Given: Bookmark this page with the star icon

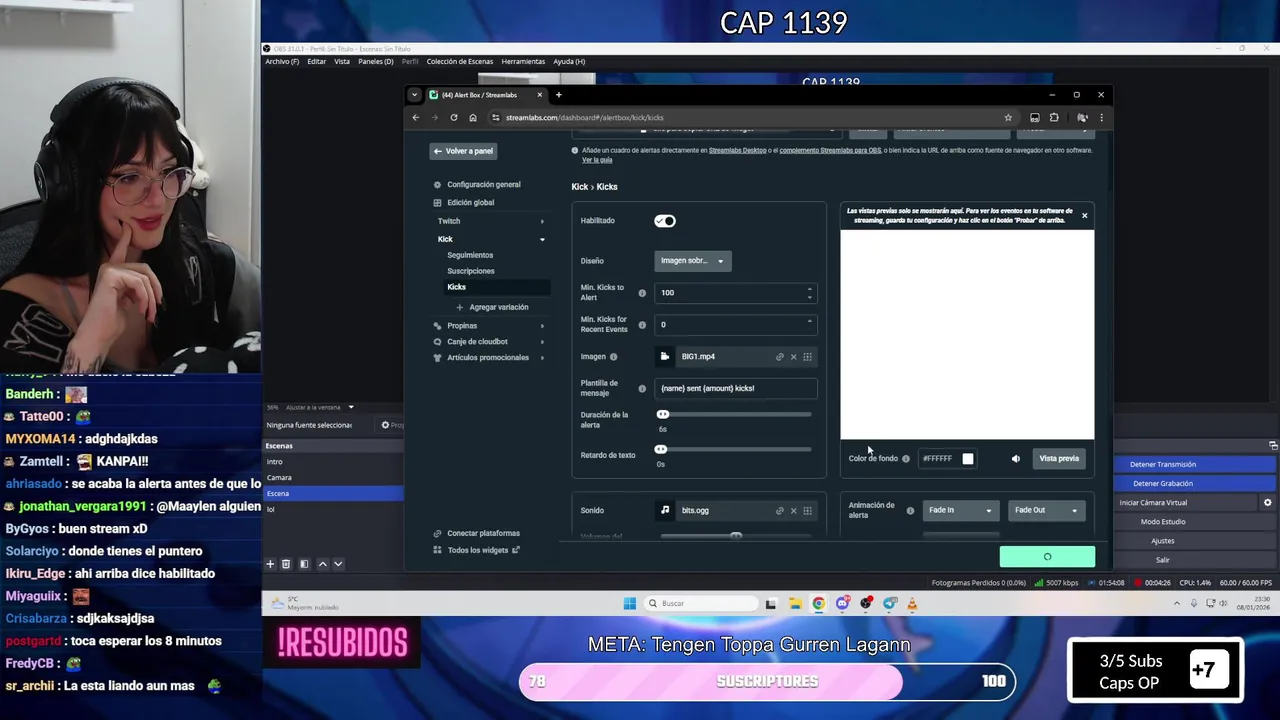Looking at the screenshot, I should (1008, 117).
